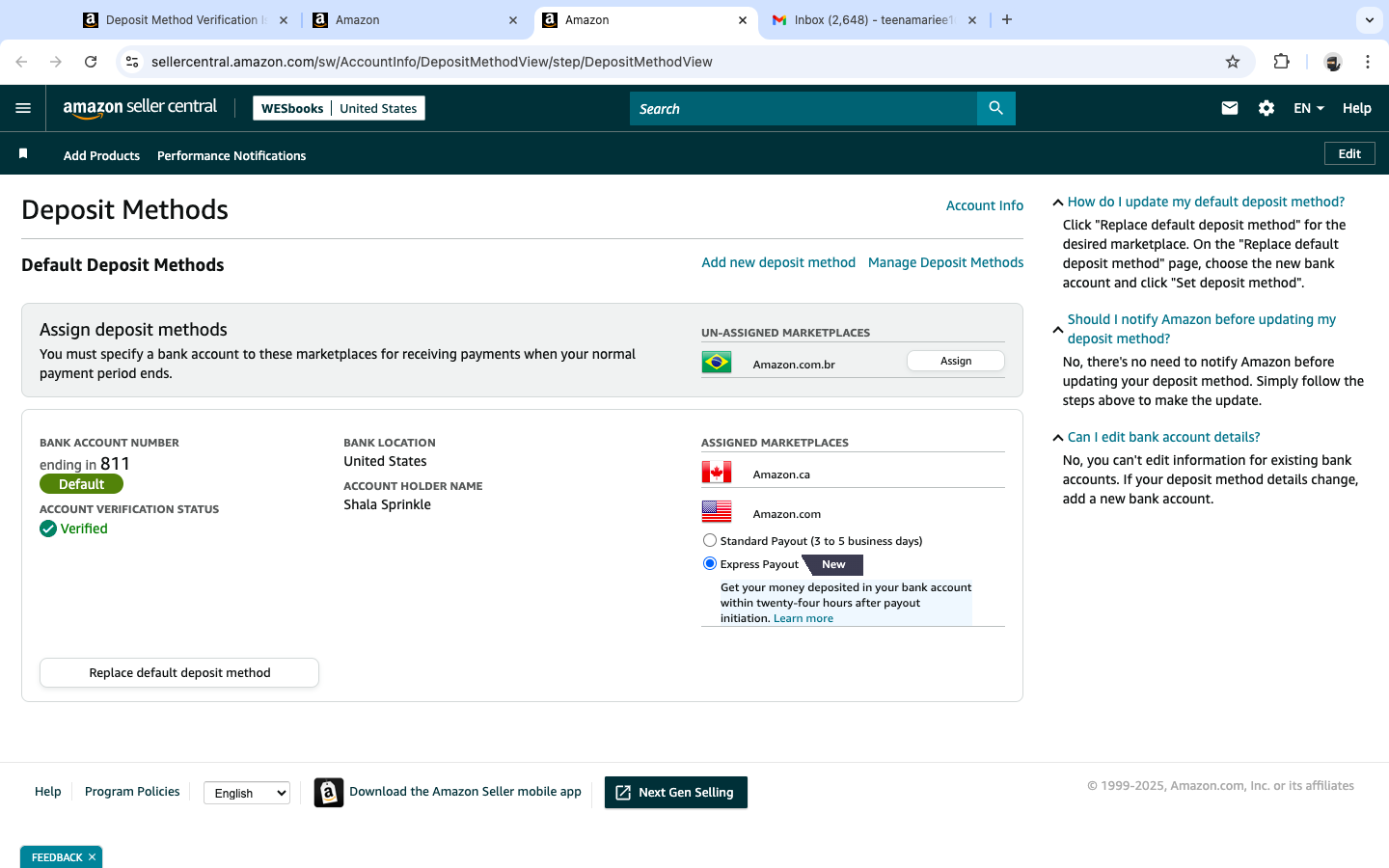The image size is (1389, 868).
Task: Open the English language select box
Action: pos(247,793)
